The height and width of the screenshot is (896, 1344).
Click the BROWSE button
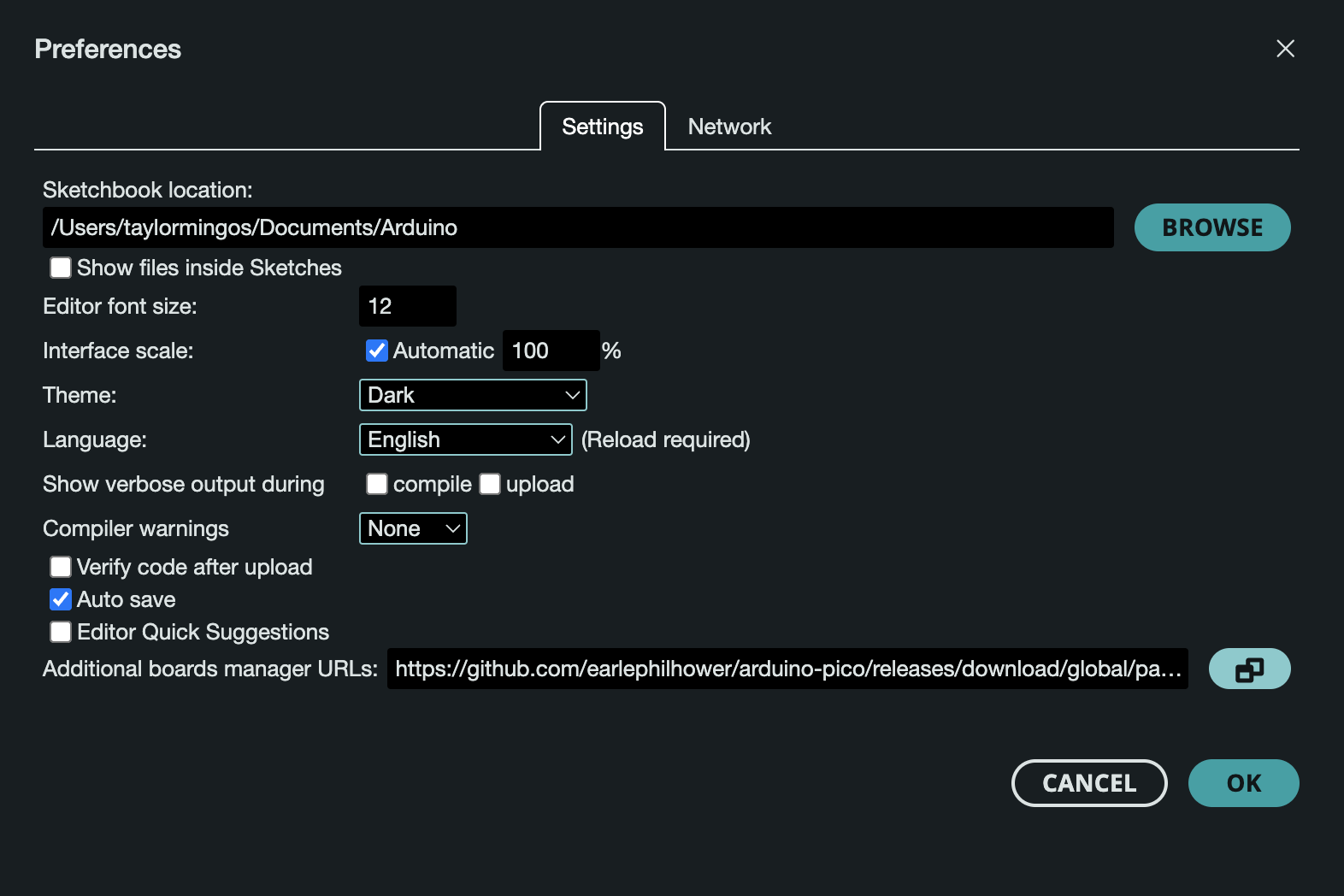coord(1212,227)
